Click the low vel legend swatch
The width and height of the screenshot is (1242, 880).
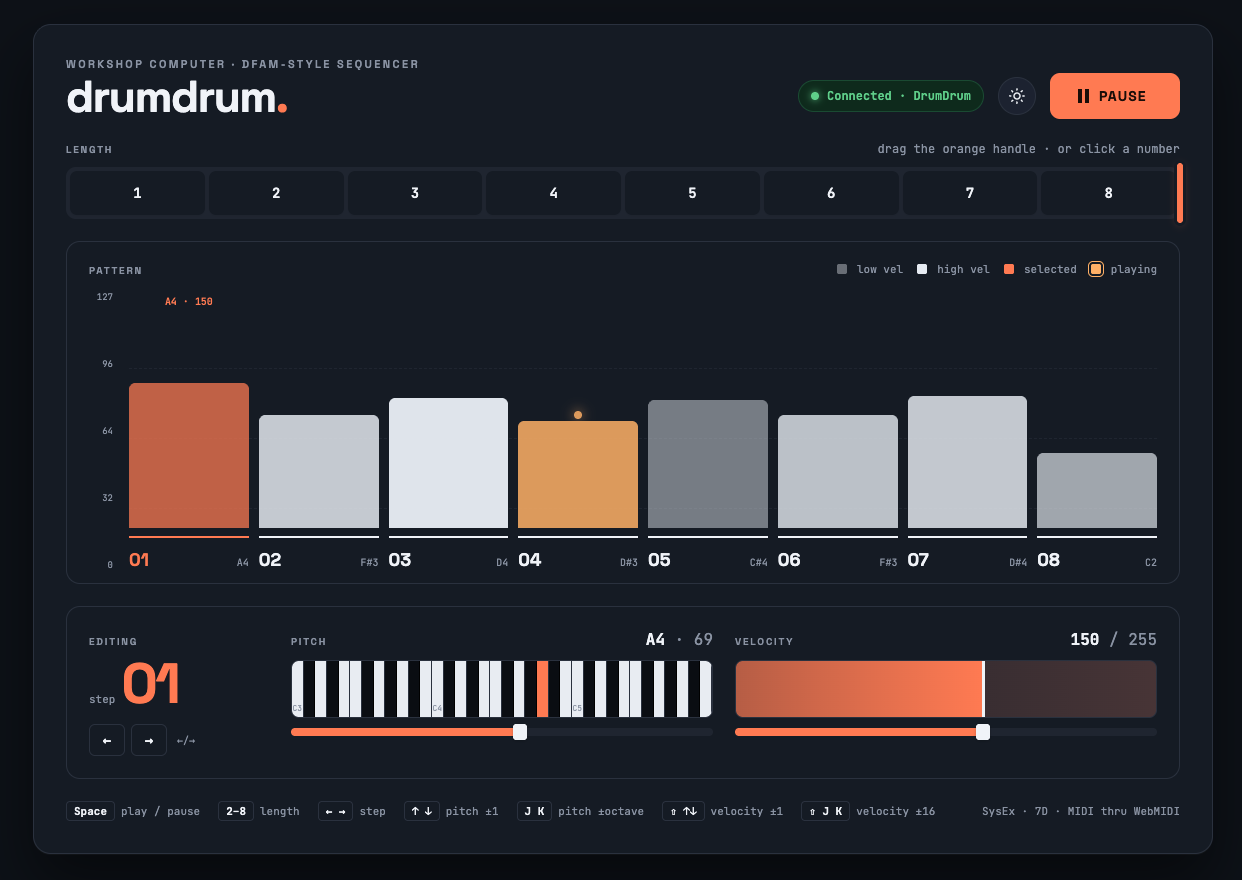842,269
